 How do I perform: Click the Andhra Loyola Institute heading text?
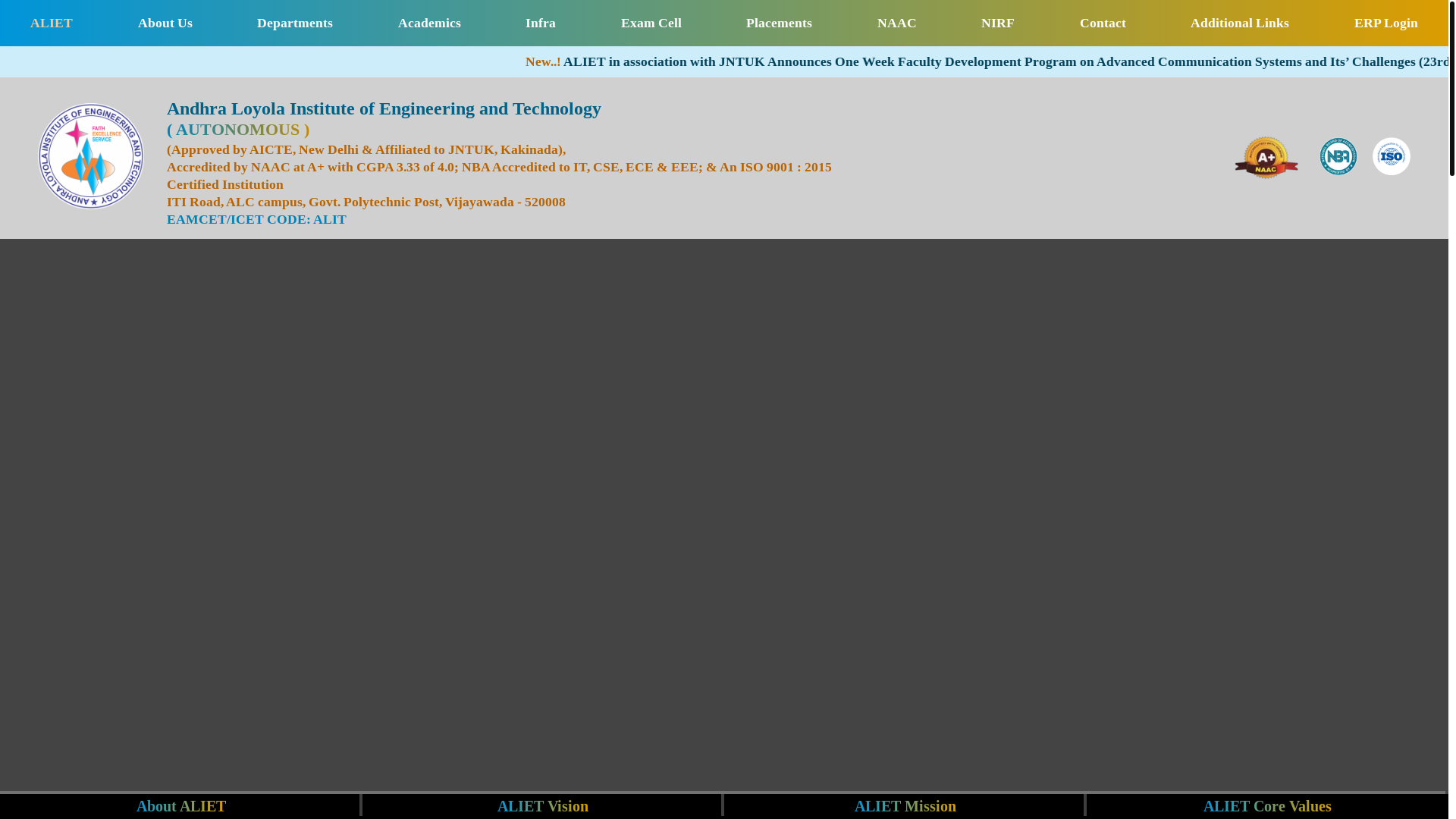tap(384, 108)
